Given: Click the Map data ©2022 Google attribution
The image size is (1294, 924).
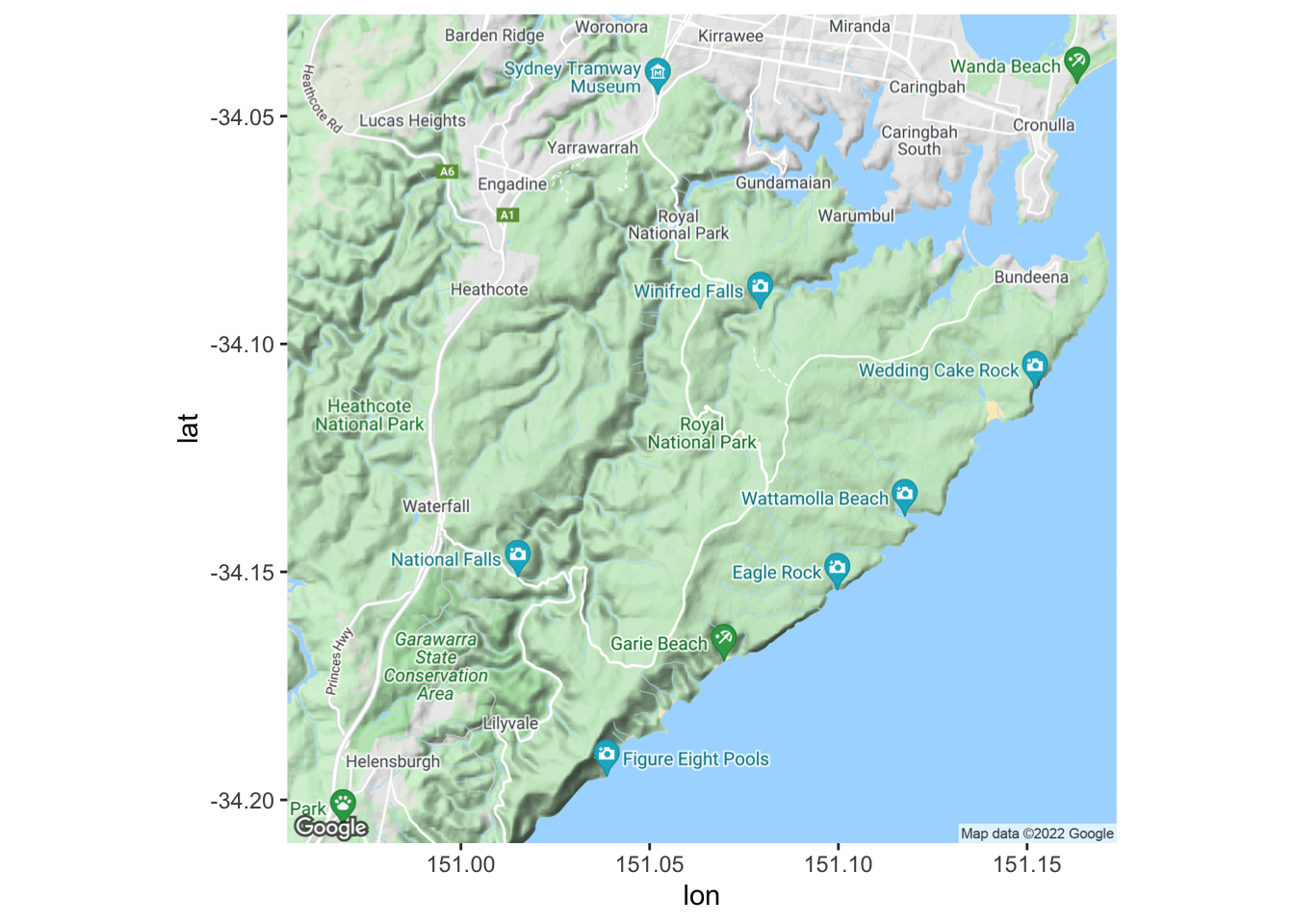Looking at the screenshot, I should point(1037,834).
